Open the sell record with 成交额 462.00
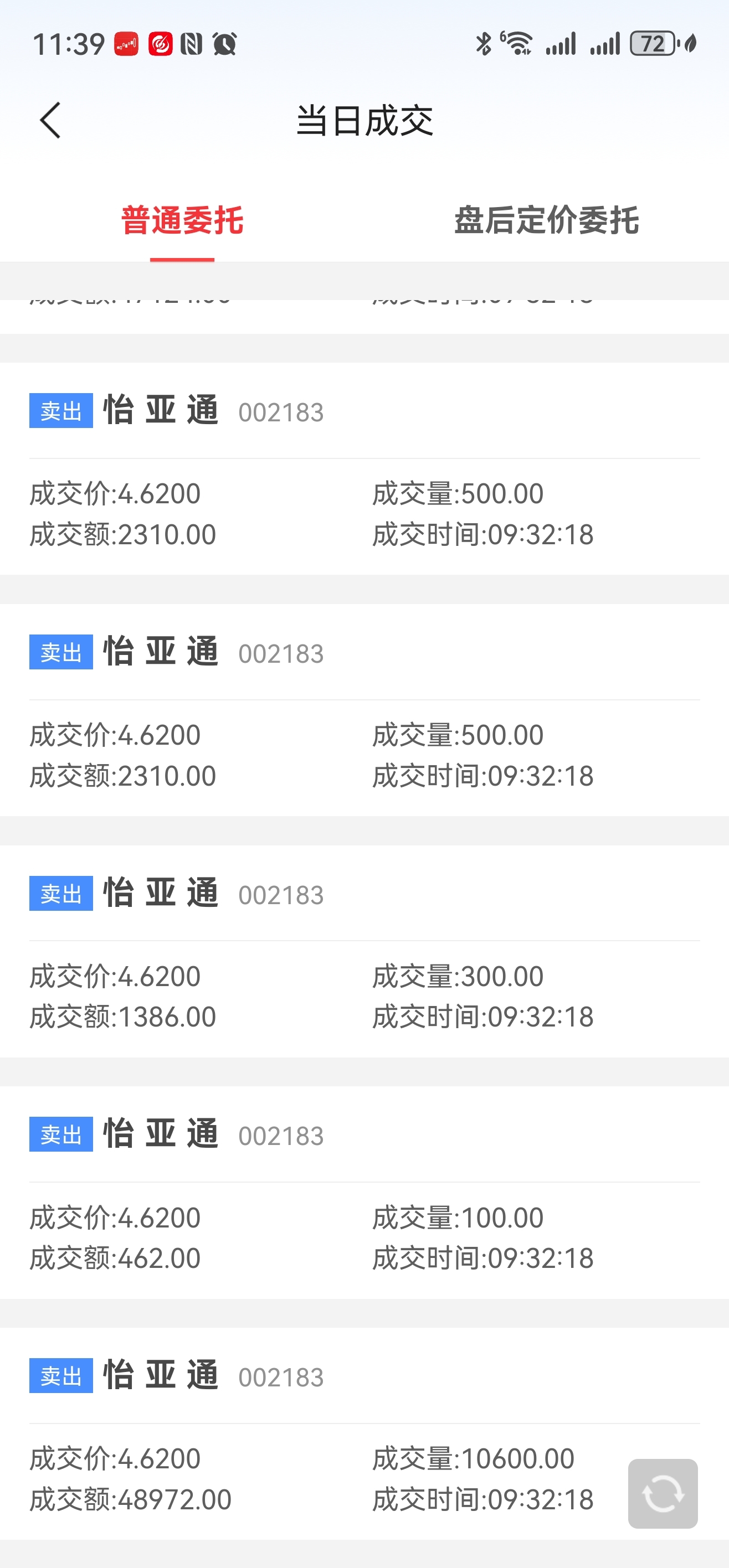 tap(364, 1193)
